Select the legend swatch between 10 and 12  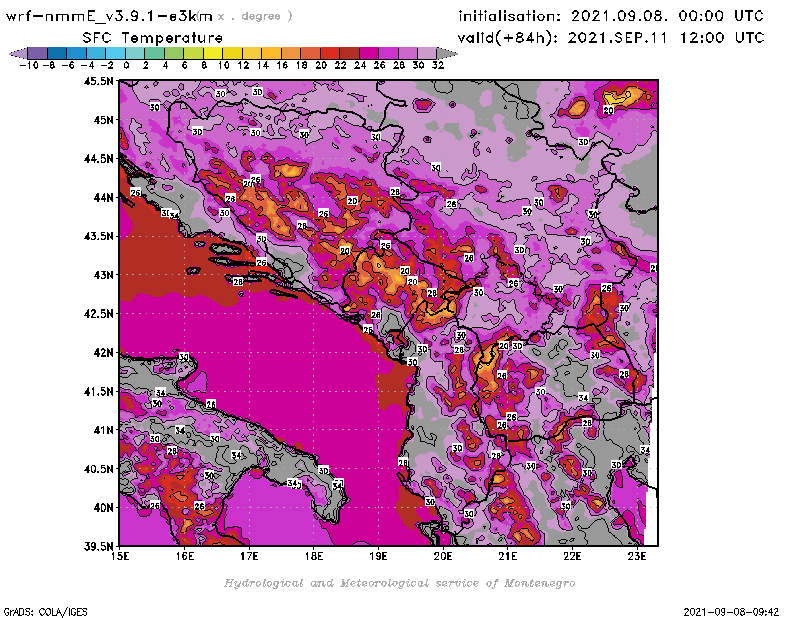(x=231, y=53)
